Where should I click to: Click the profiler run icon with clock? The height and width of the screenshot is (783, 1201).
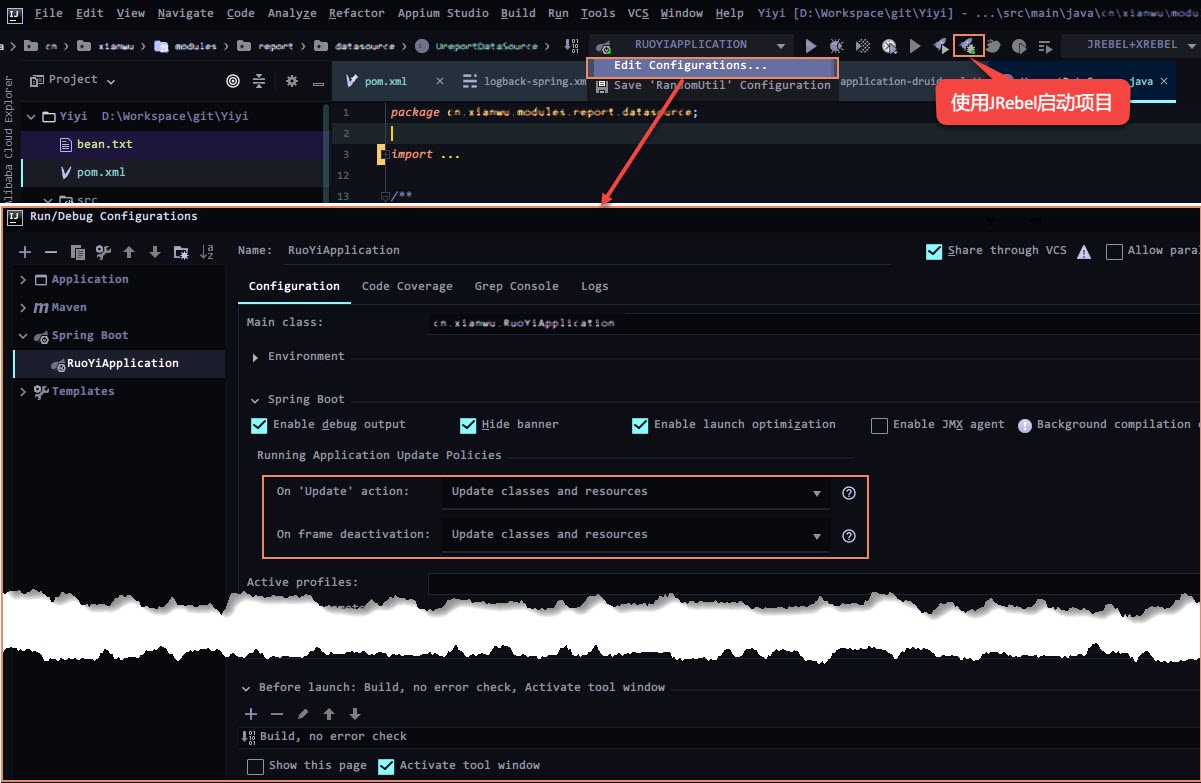coord(889,46)
